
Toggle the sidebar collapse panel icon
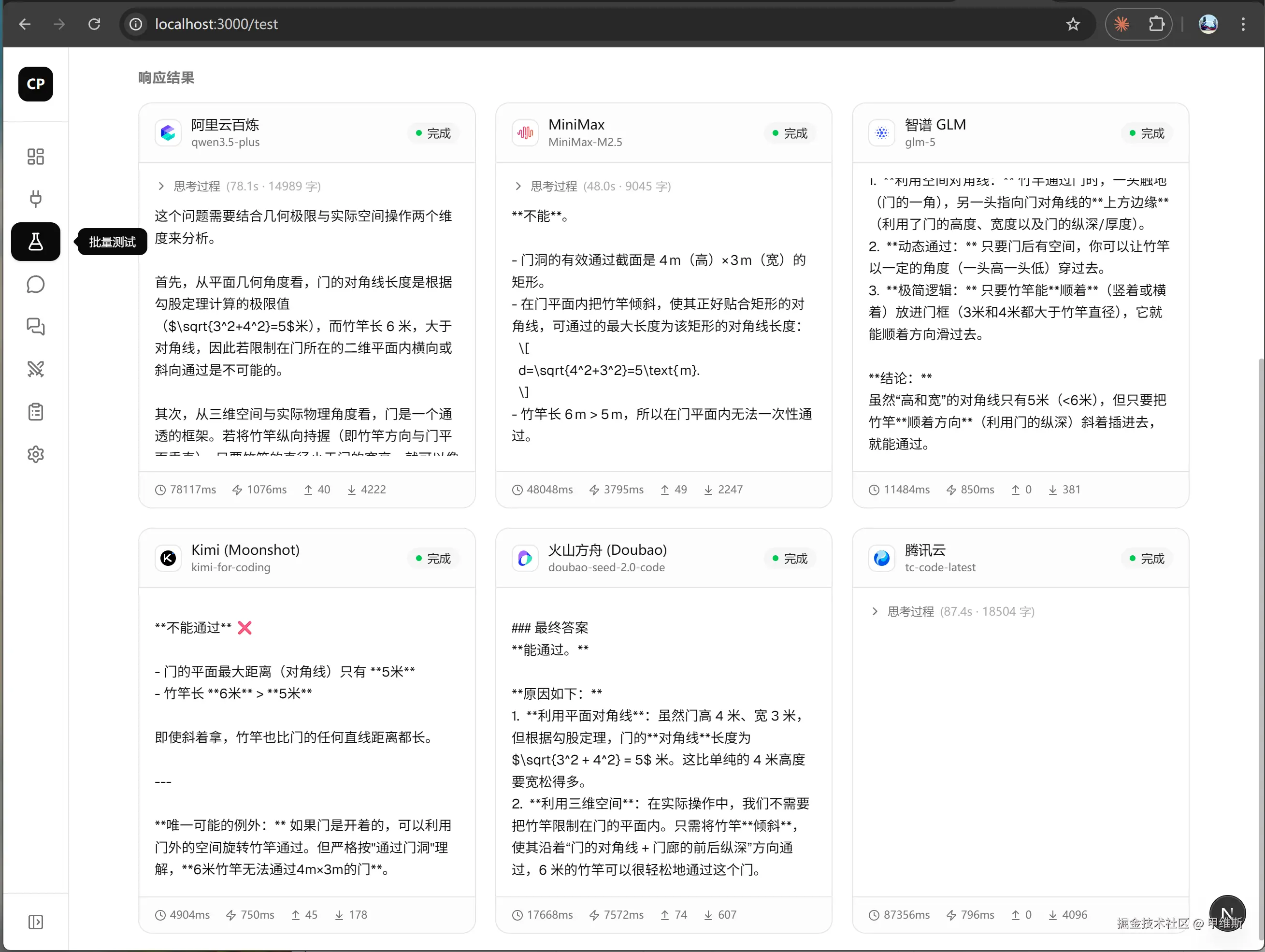[x=35, y=922]
